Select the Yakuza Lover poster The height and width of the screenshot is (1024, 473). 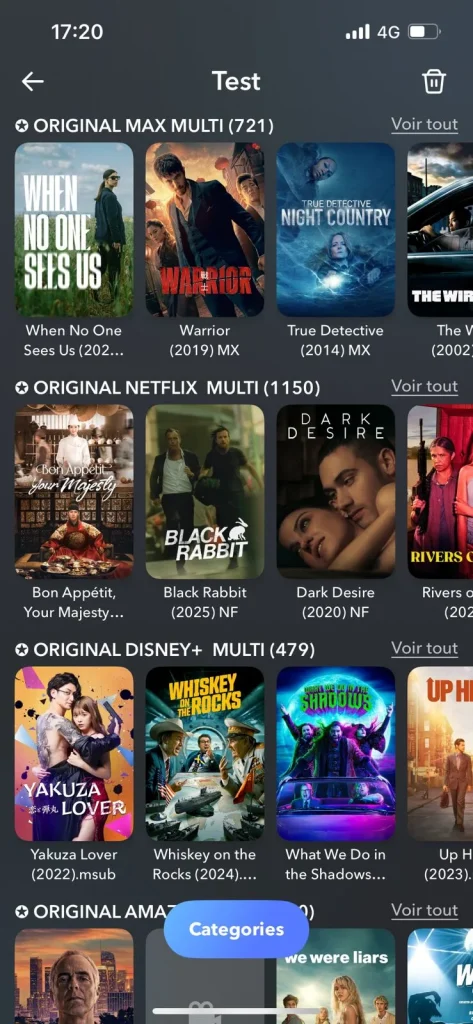pyautogui.click(x=74, y=754)
